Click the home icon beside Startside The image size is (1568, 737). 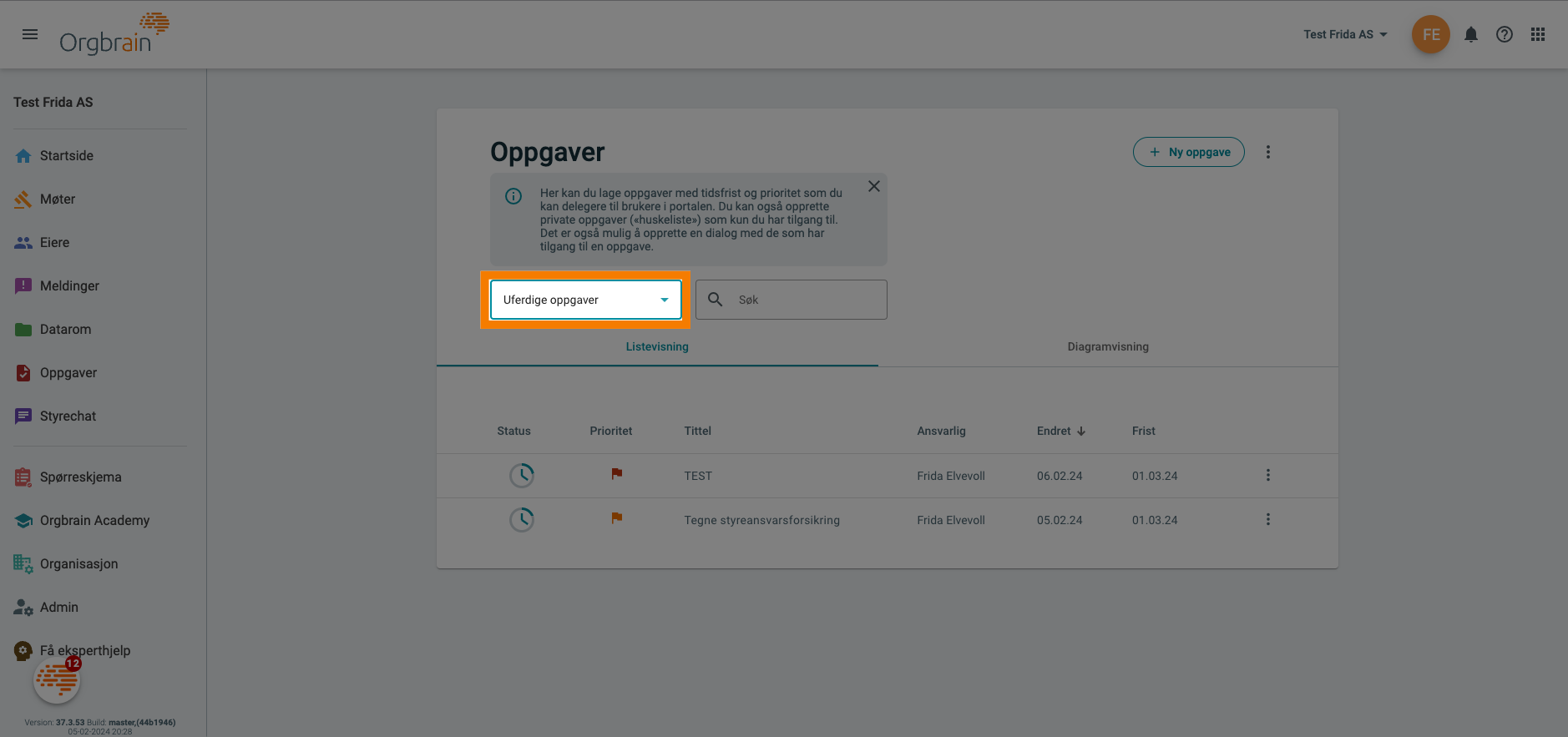[x=23, y=156]
